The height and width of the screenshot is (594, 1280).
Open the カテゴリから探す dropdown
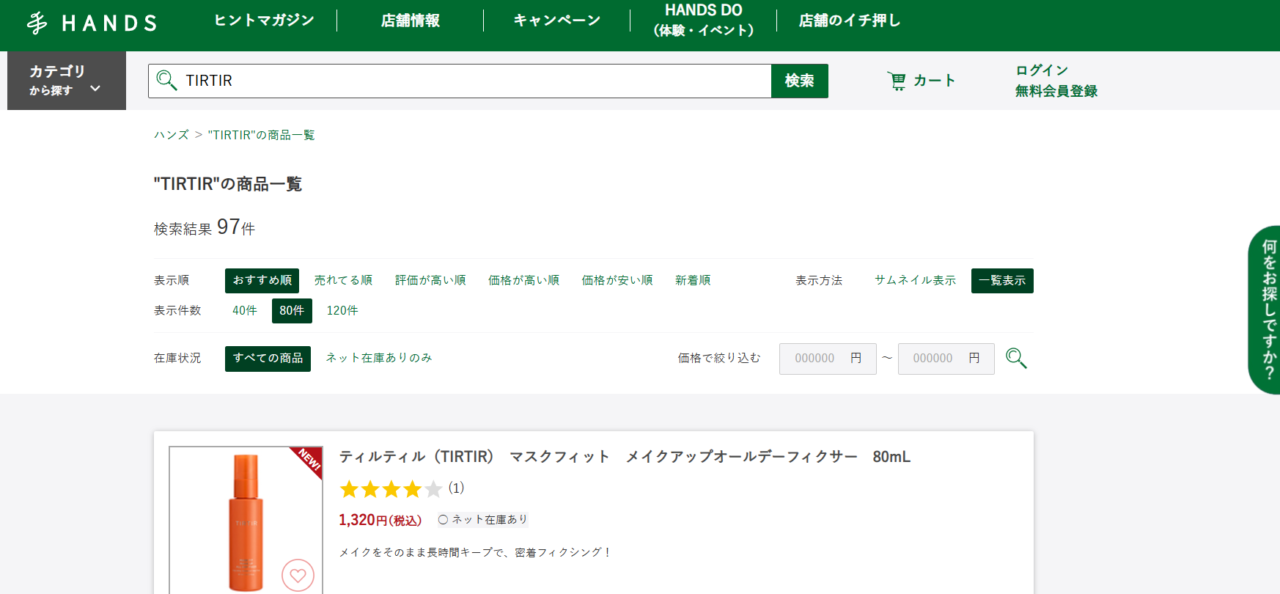66,80
